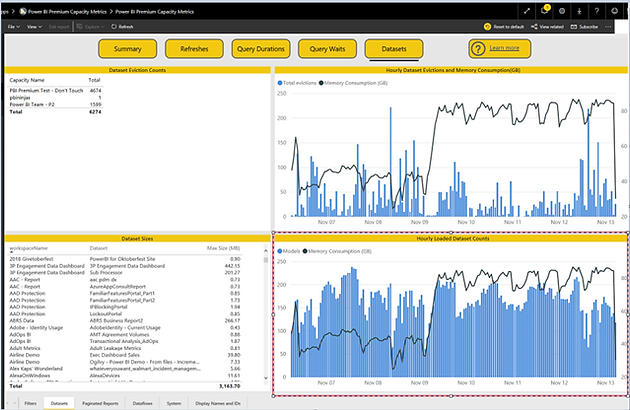Open the View dropdown menu
Viewport: 630px width, 410px height.
(x=34, y=27)
